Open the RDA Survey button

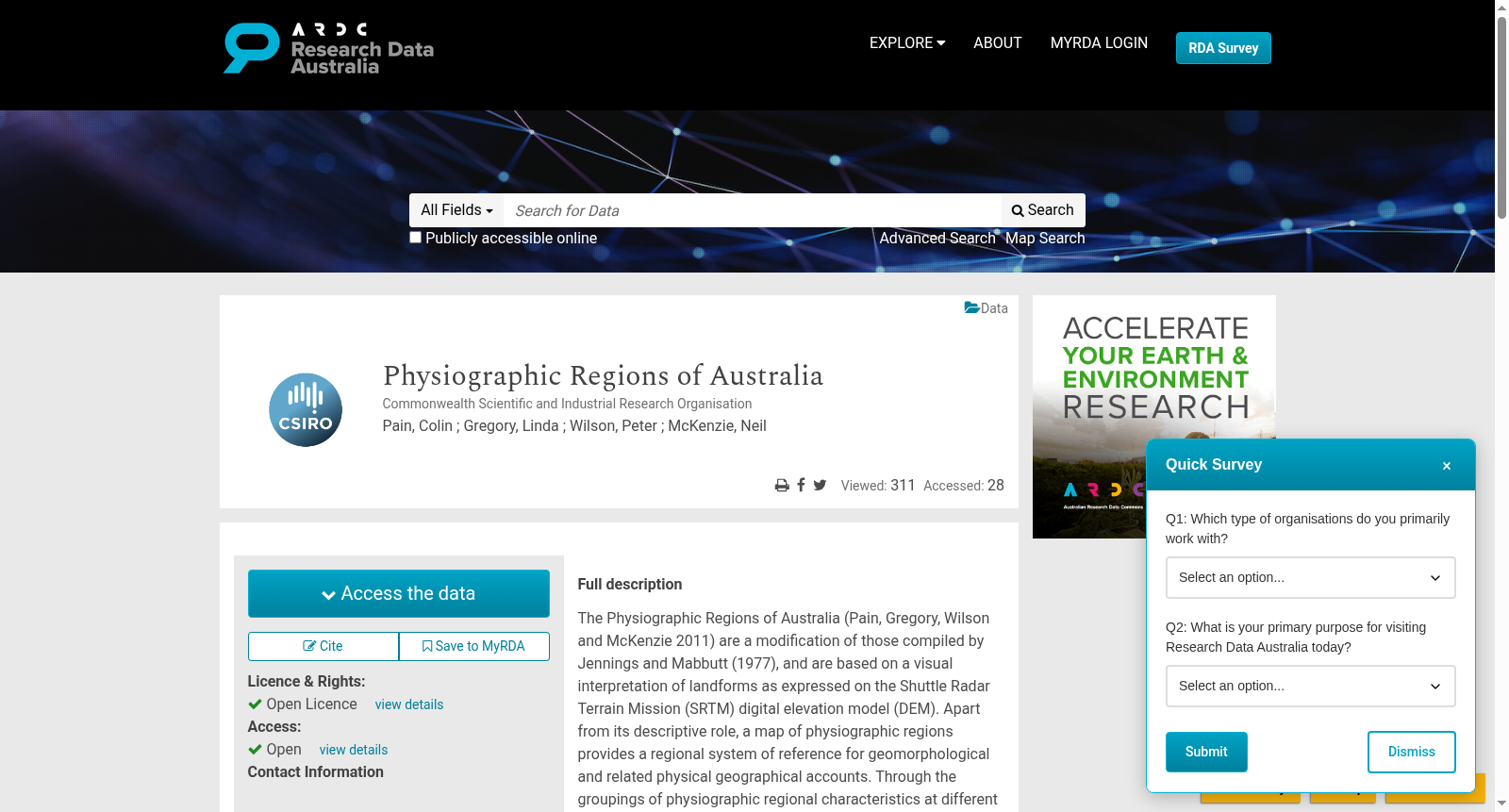click(1223, 48)
